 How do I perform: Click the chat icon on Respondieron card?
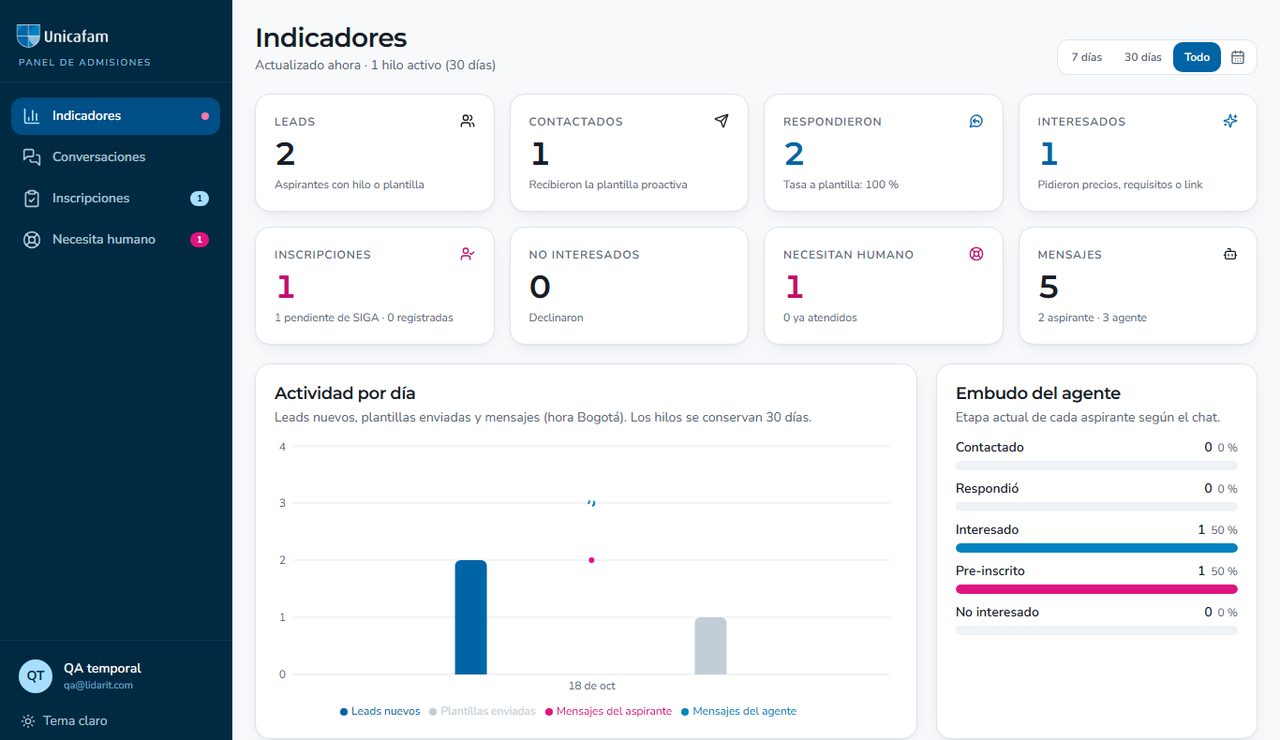point(976,121)
